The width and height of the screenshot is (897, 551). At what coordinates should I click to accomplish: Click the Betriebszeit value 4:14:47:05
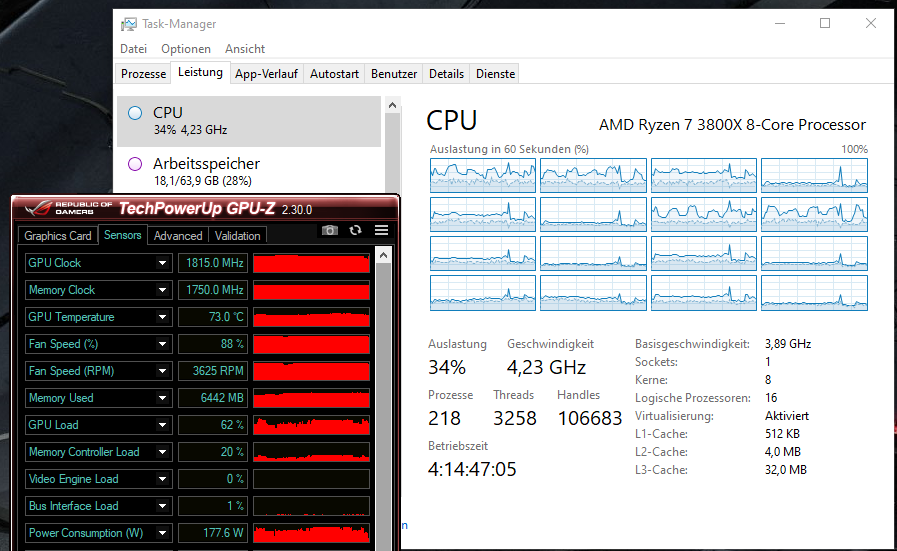[x=472, y=469]
